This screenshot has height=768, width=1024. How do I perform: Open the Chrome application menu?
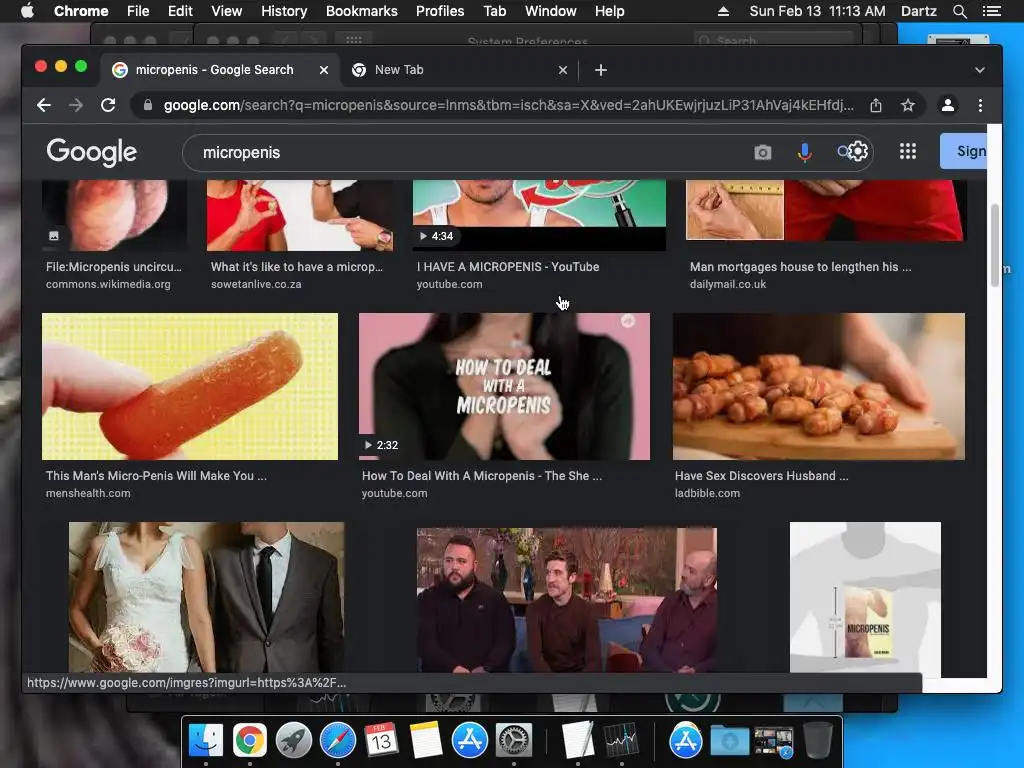pos(81,11)
